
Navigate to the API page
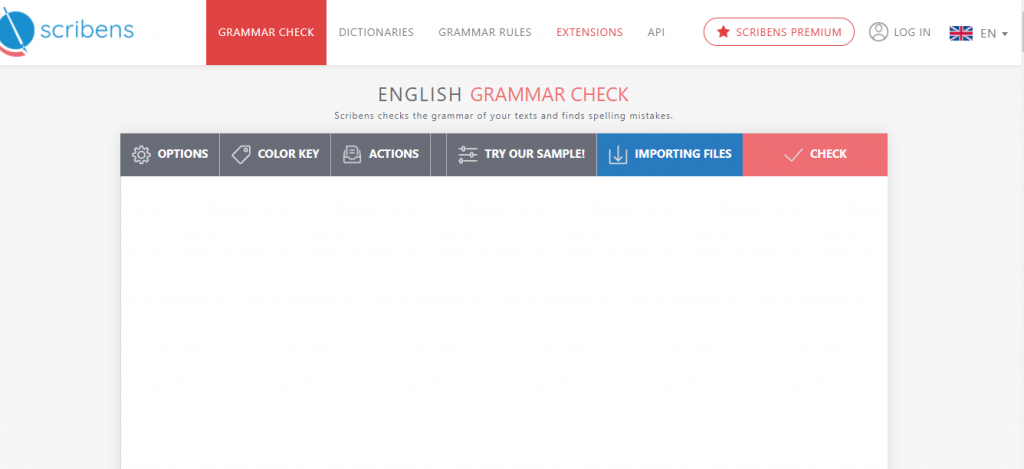click(x=656, y=32)
